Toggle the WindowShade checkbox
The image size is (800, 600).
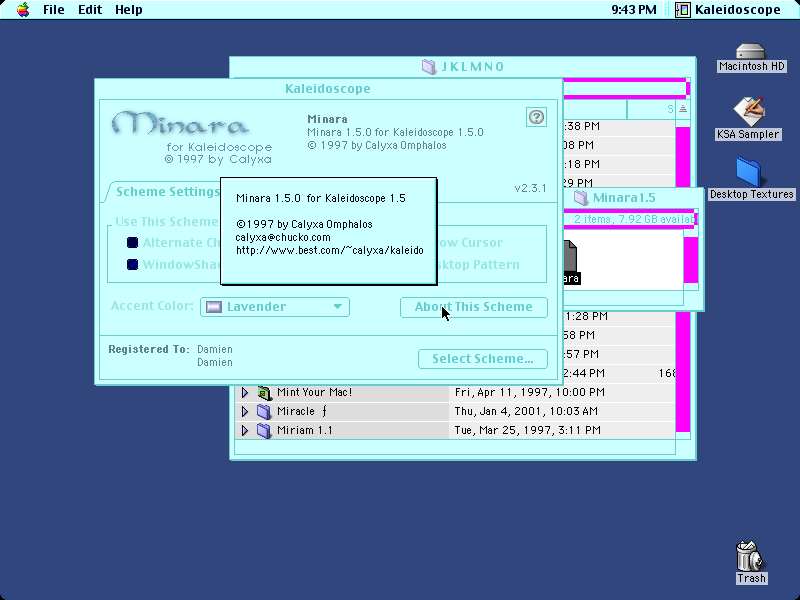pyautogui.click(x=133, y=264)
